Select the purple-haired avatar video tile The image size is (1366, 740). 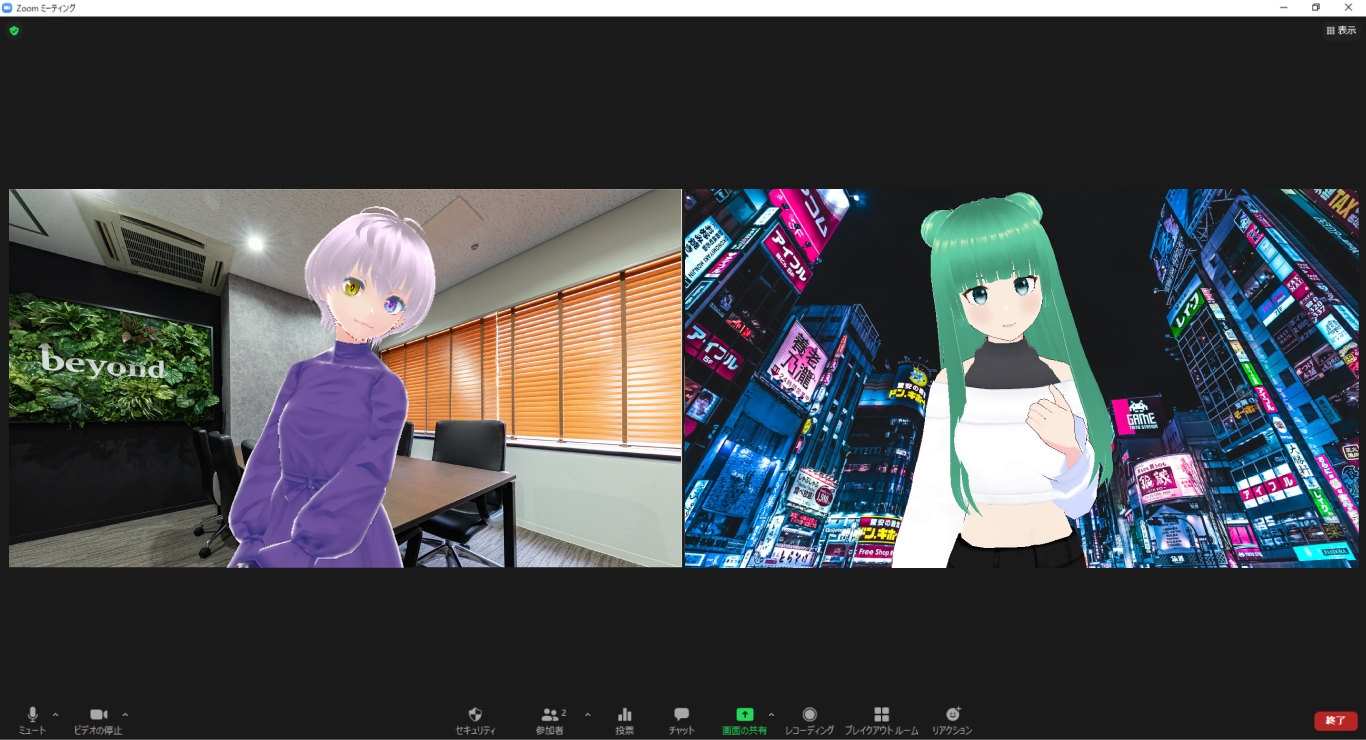pyautogui.click(x=345, y=378)
